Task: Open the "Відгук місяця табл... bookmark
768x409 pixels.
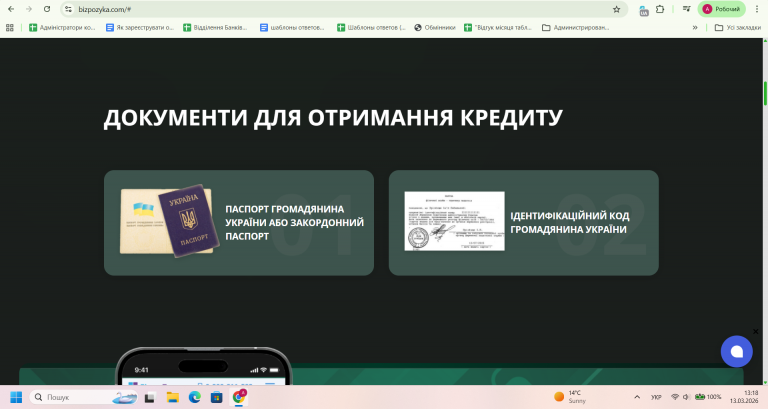Action: coord(498,28)
